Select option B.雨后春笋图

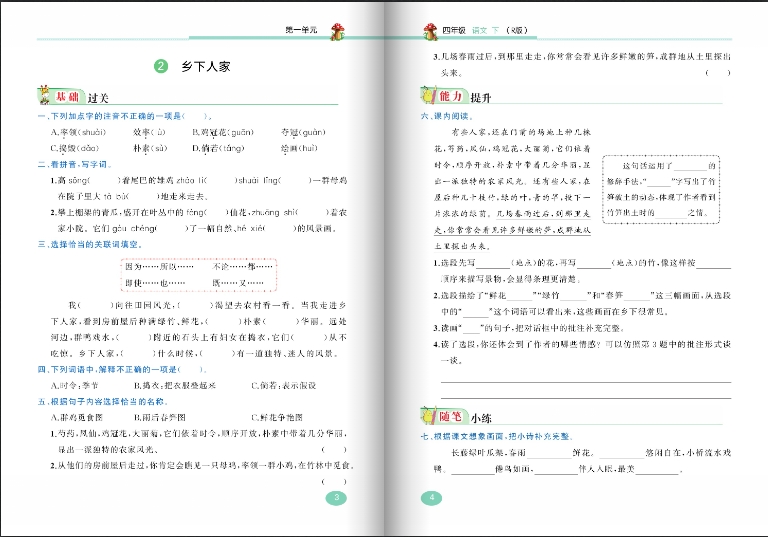[160, 417]
